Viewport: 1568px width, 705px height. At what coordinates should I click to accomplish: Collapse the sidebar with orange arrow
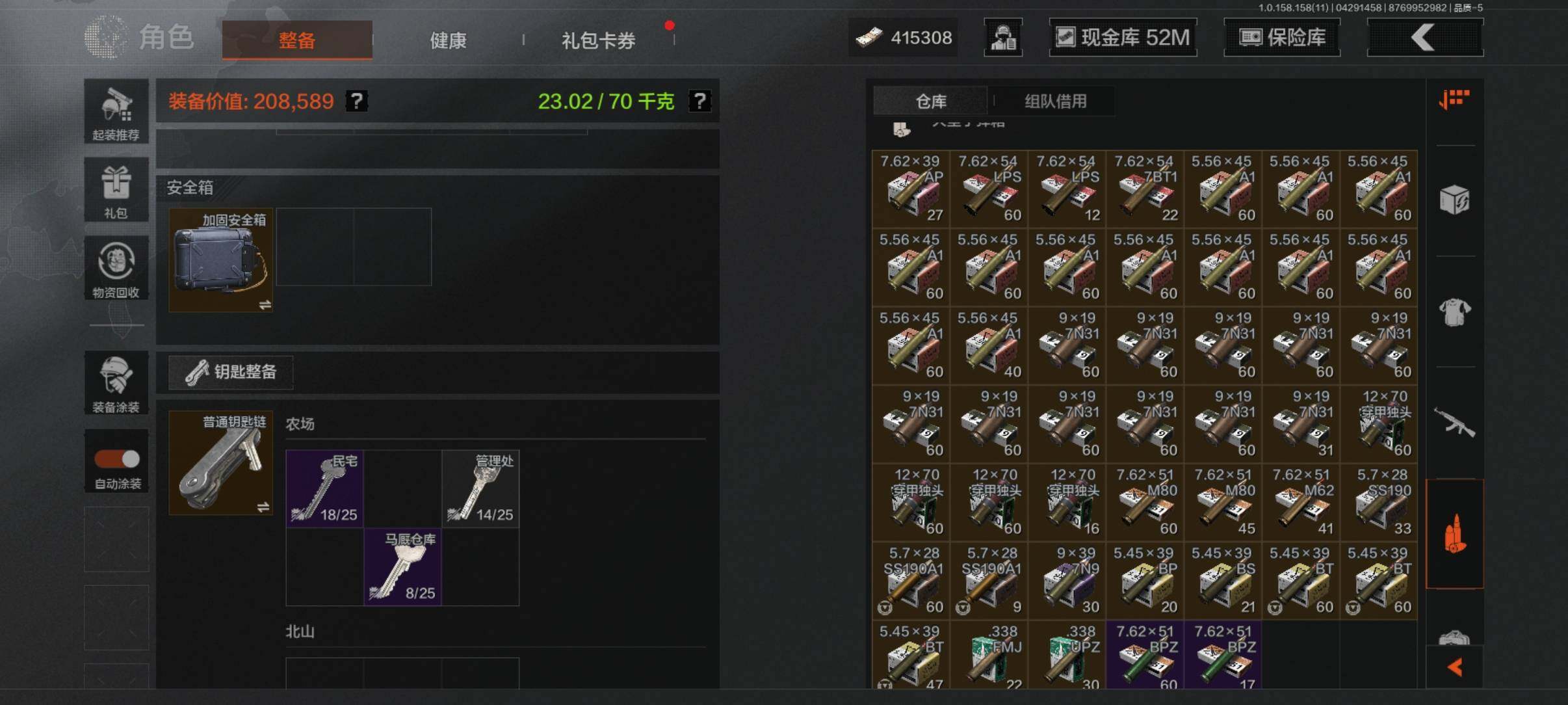[x=1455, y=667]
